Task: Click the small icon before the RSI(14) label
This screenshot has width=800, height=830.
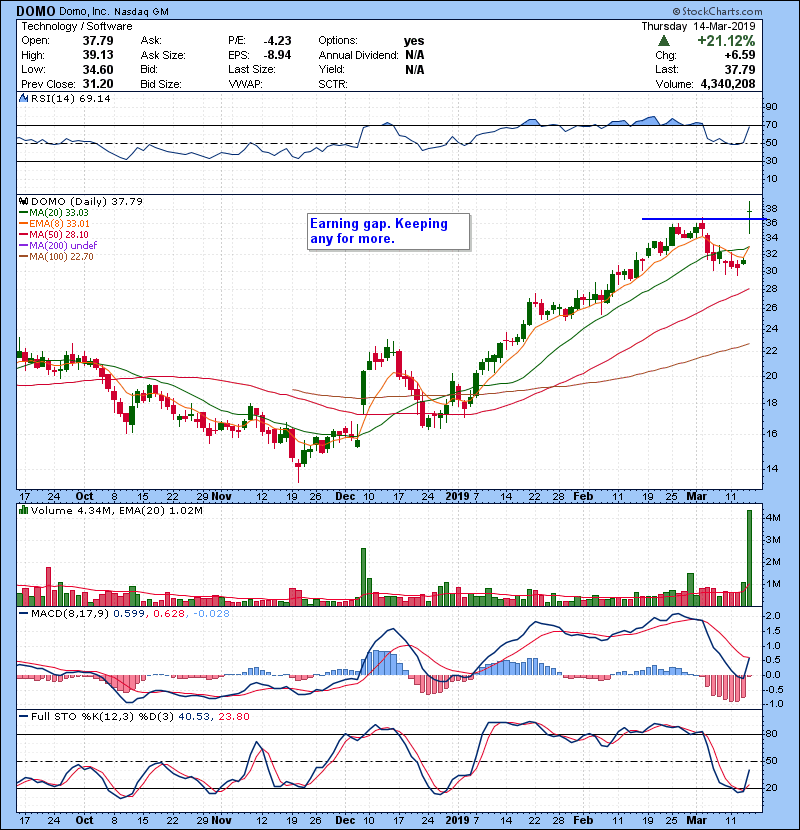Action: pos(22,99)
